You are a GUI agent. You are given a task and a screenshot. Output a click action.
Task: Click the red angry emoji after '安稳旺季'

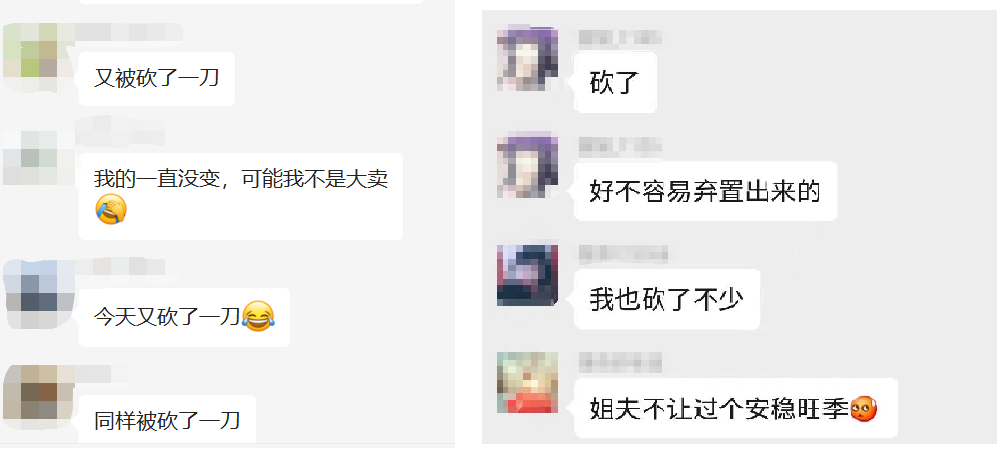[864, 408]
